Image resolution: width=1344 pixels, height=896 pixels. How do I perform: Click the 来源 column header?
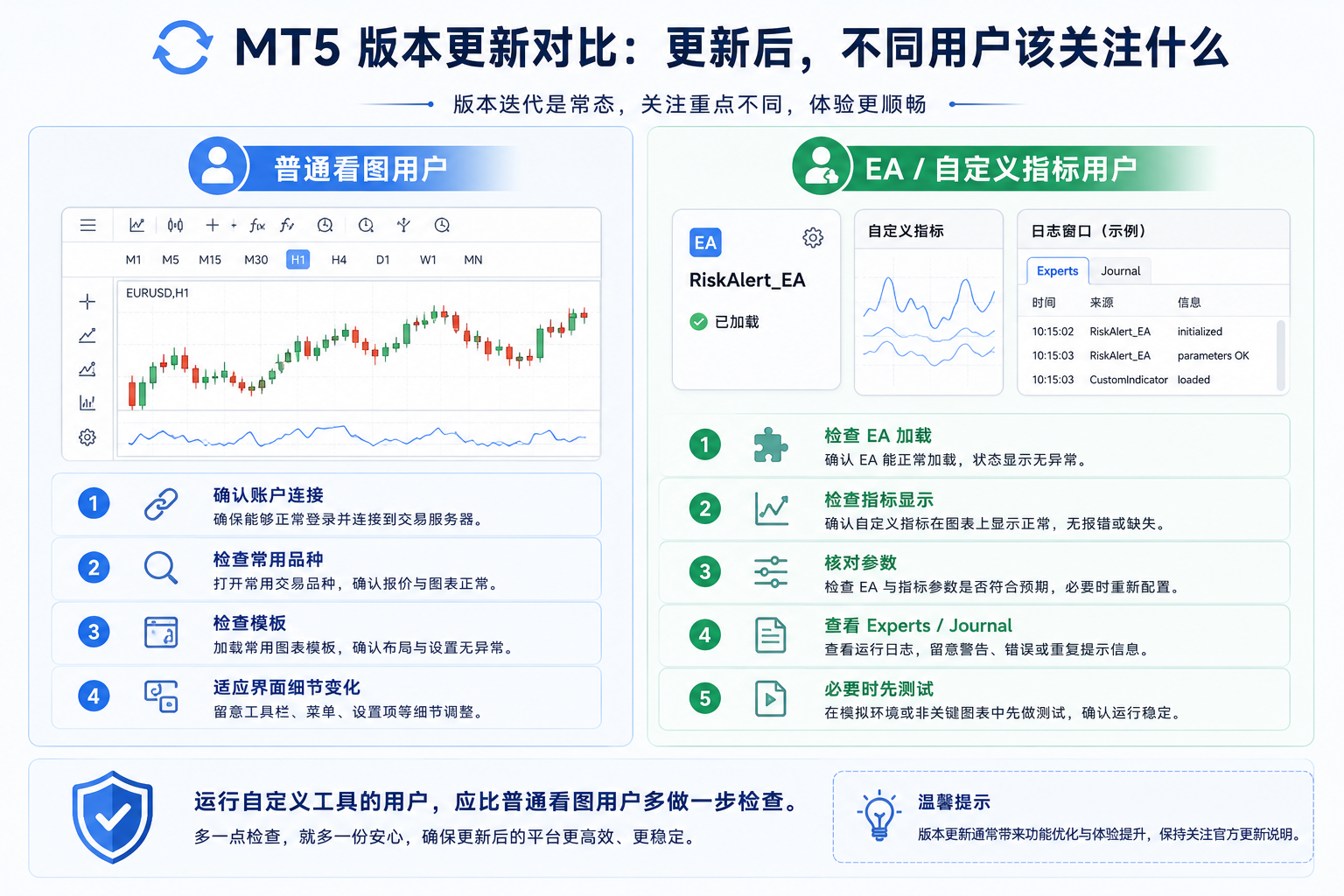(1102, 303)
